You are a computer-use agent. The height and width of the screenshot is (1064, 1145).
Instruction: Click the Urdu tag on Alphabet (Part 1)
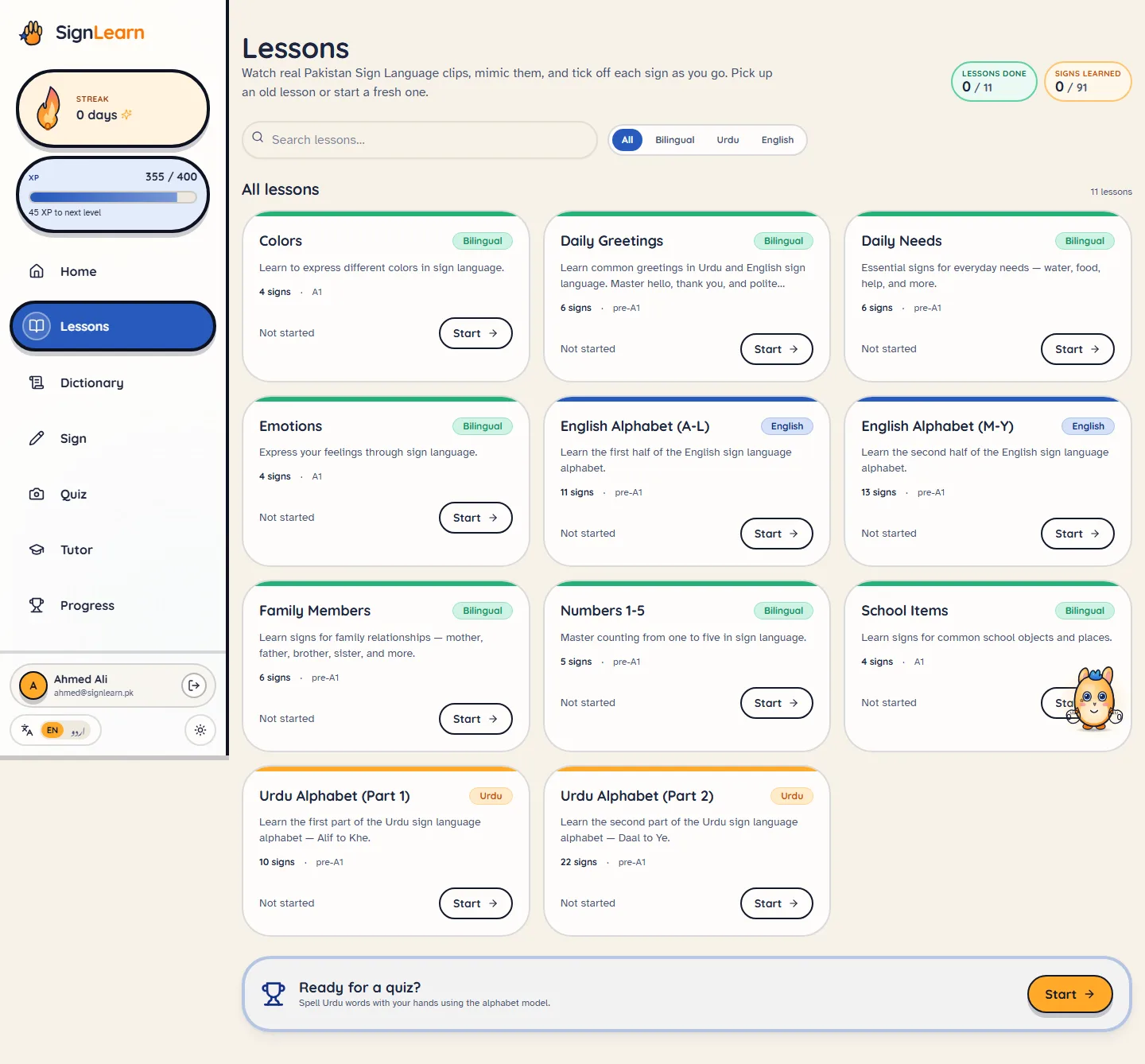pos(491,796)
